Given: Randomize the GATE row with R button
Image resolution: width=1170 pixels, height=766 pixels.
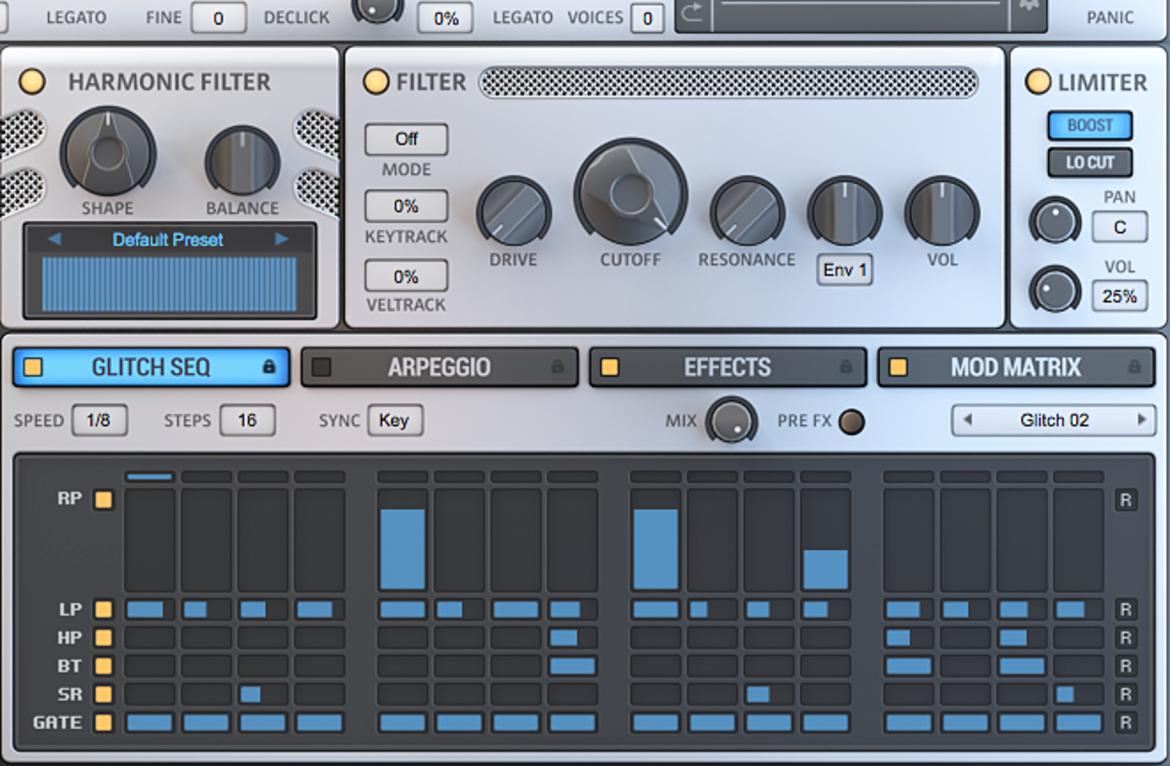Looking at the screenshot, I should [1125, 723].
